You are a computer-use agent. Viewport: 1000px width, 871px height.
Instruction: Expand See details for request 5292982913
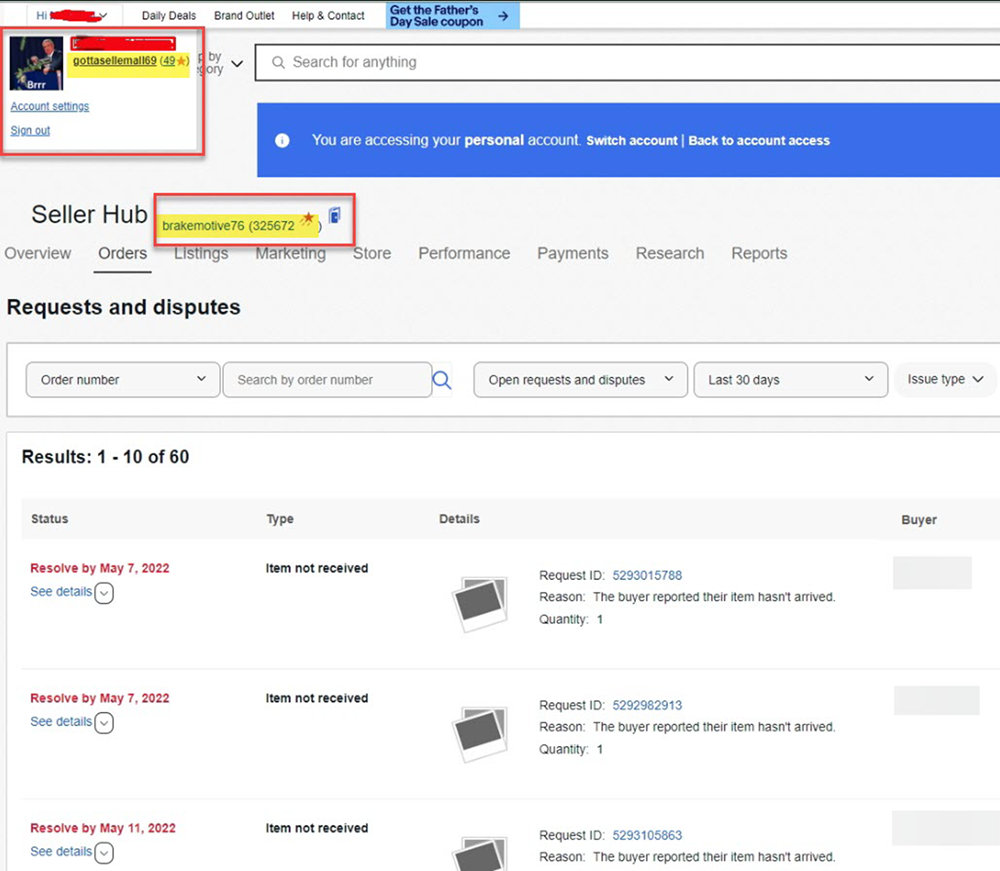(x=104, y=722)
